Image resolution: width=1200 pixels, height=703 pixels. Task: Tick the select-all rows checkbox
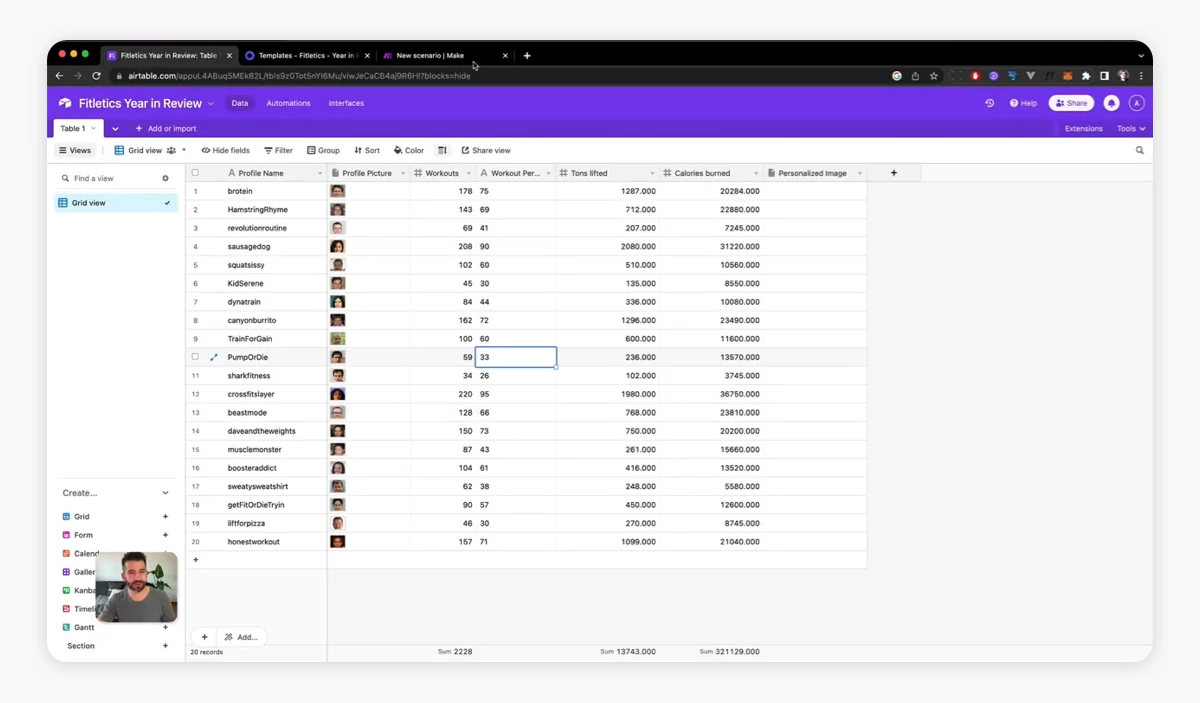(195, 173)
